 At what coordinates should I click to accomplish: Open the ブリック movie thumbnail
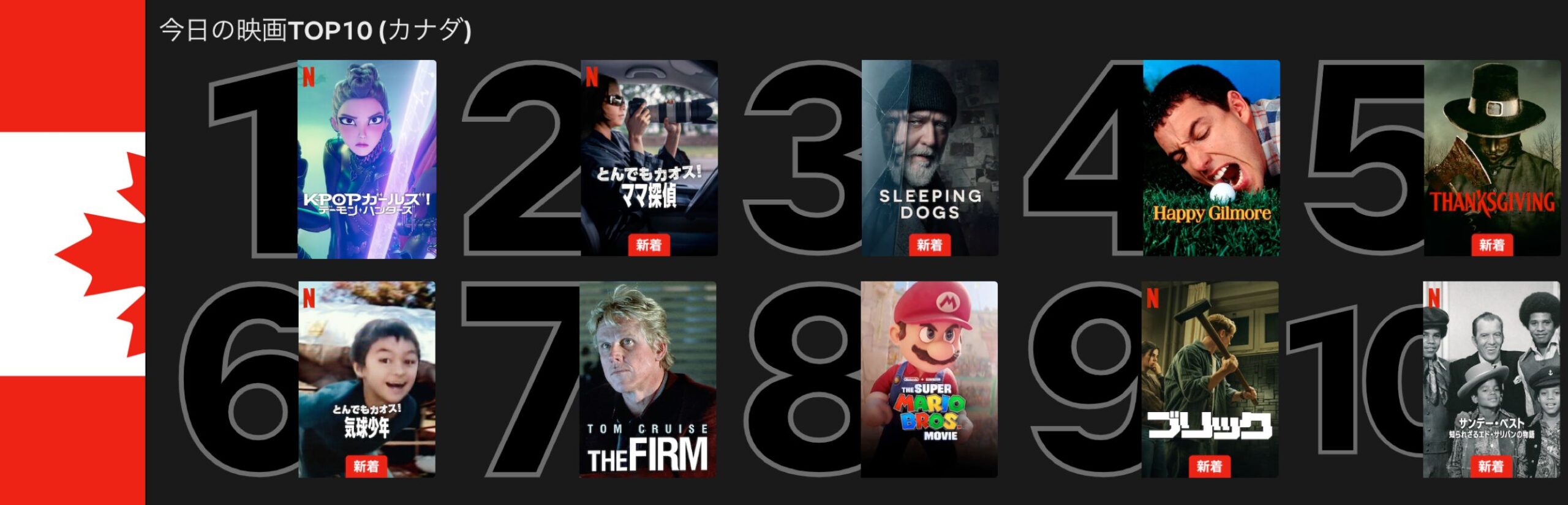click(1210, 380)
